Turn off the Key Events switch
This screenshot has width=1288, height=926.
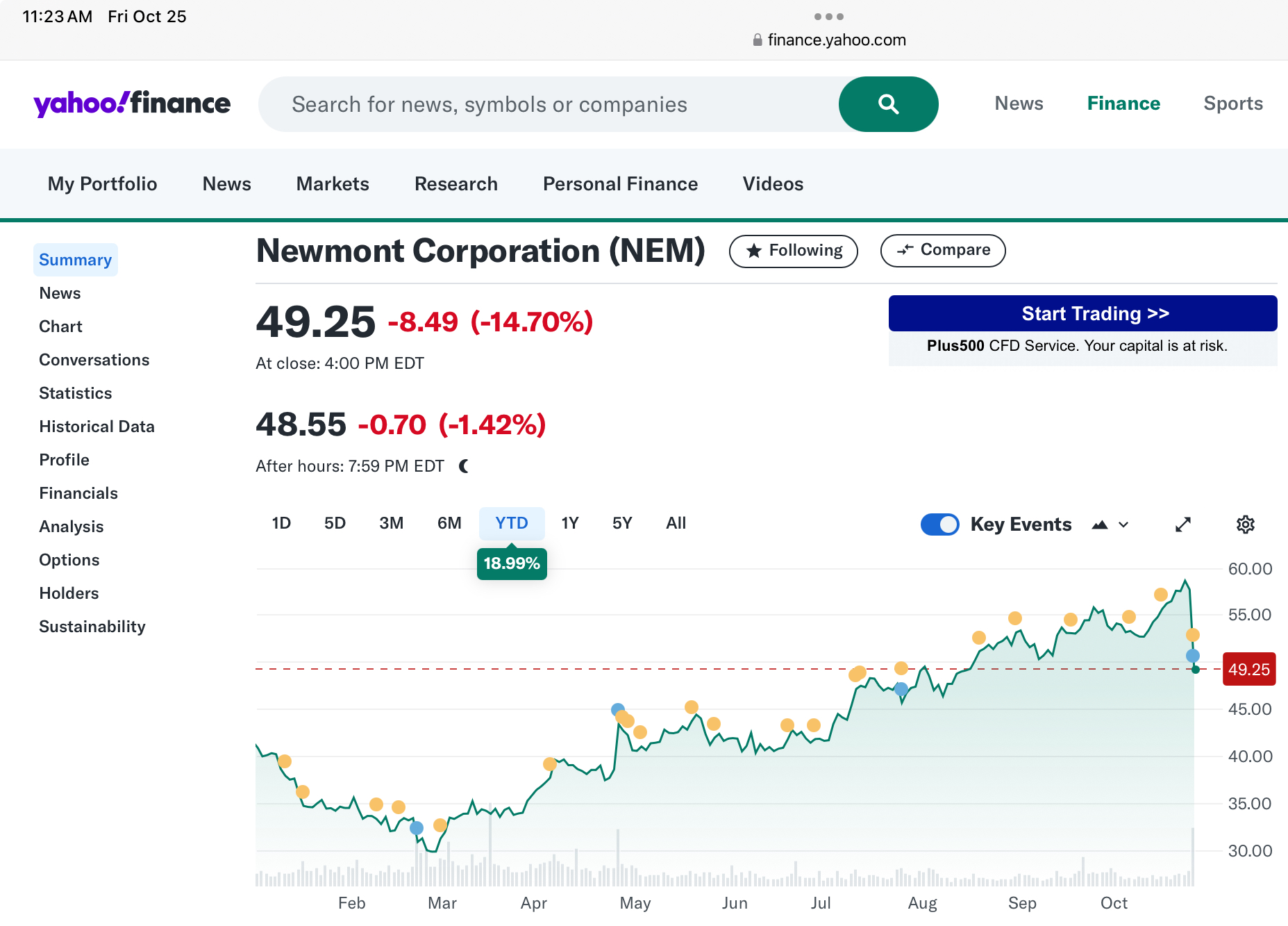pyautogui.click(x=939, y=524)
